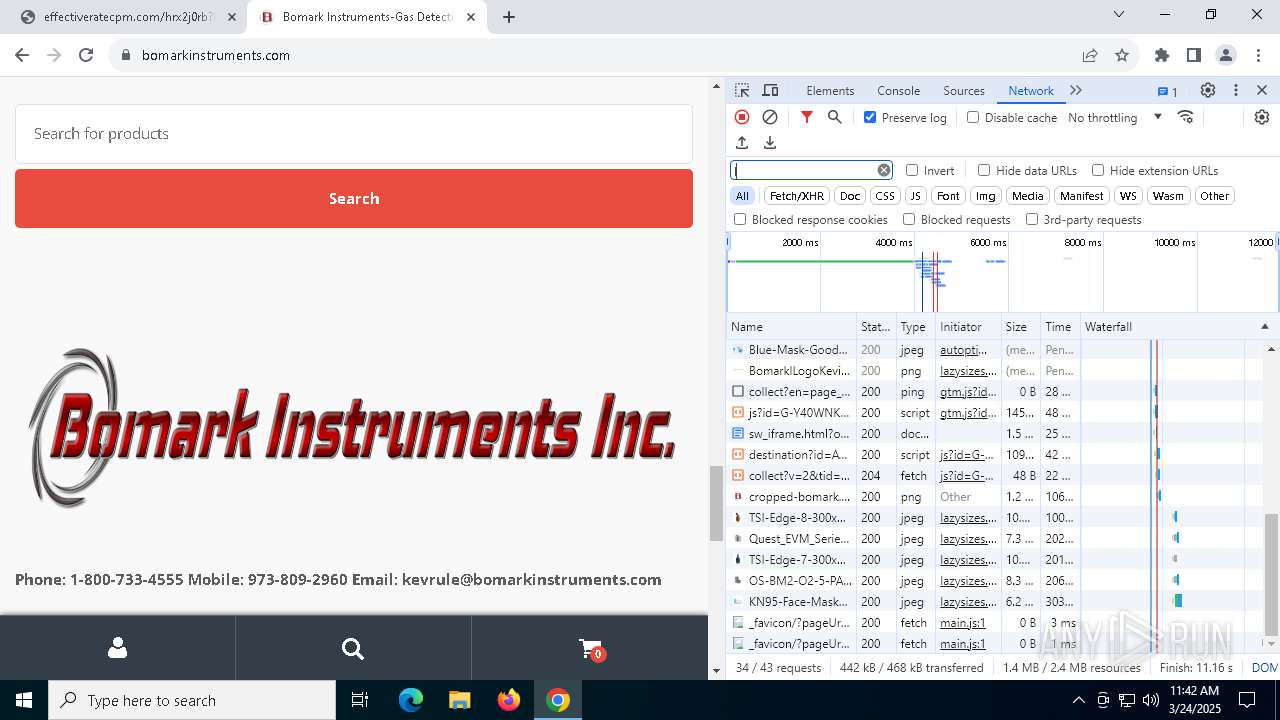Screen dimensions: 1280x720
Task: Check Blocked response cookies
Action: click(740, 219)
